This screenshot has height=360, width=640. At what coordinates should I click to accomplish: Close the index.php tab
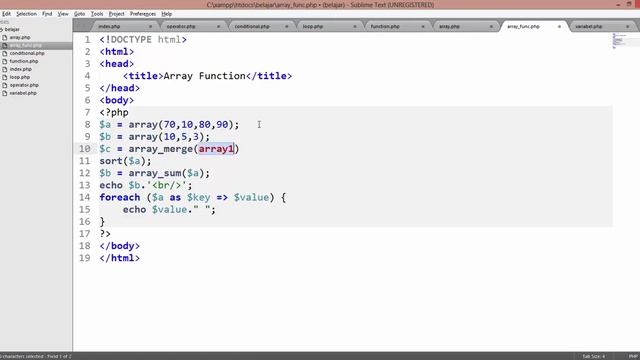point(151,27)
